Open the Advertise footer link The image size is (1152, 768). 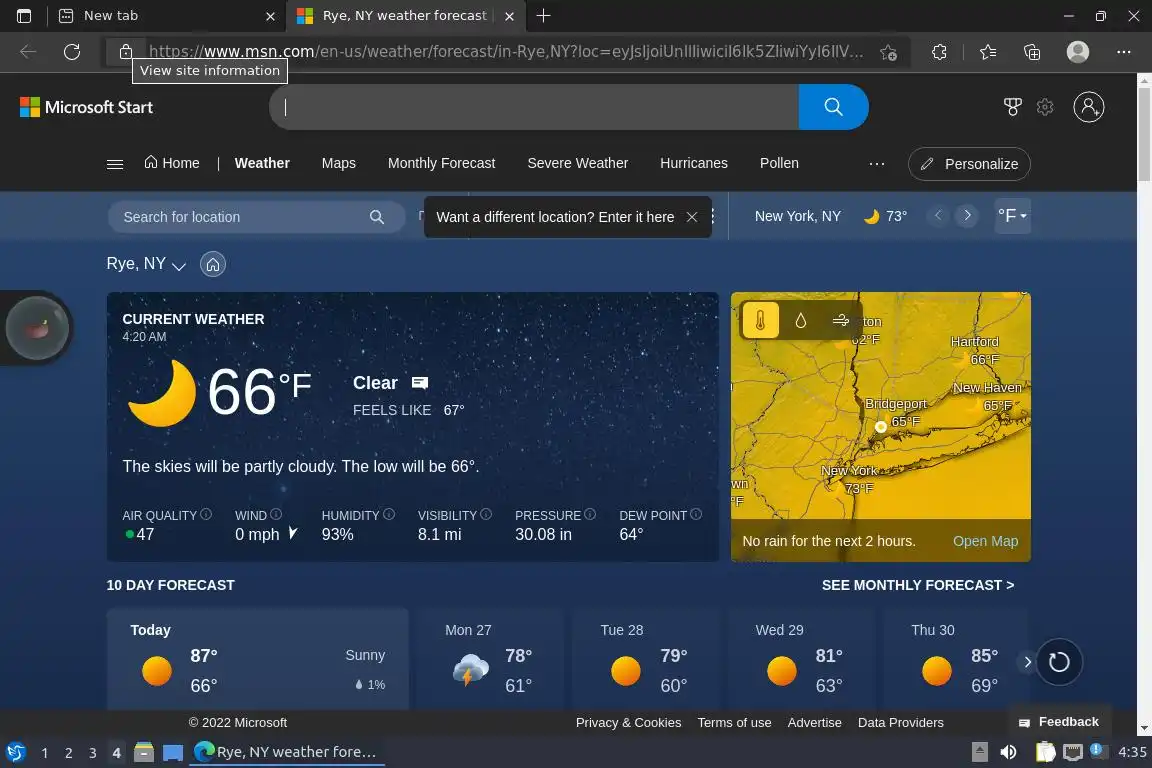click(814, 722)
